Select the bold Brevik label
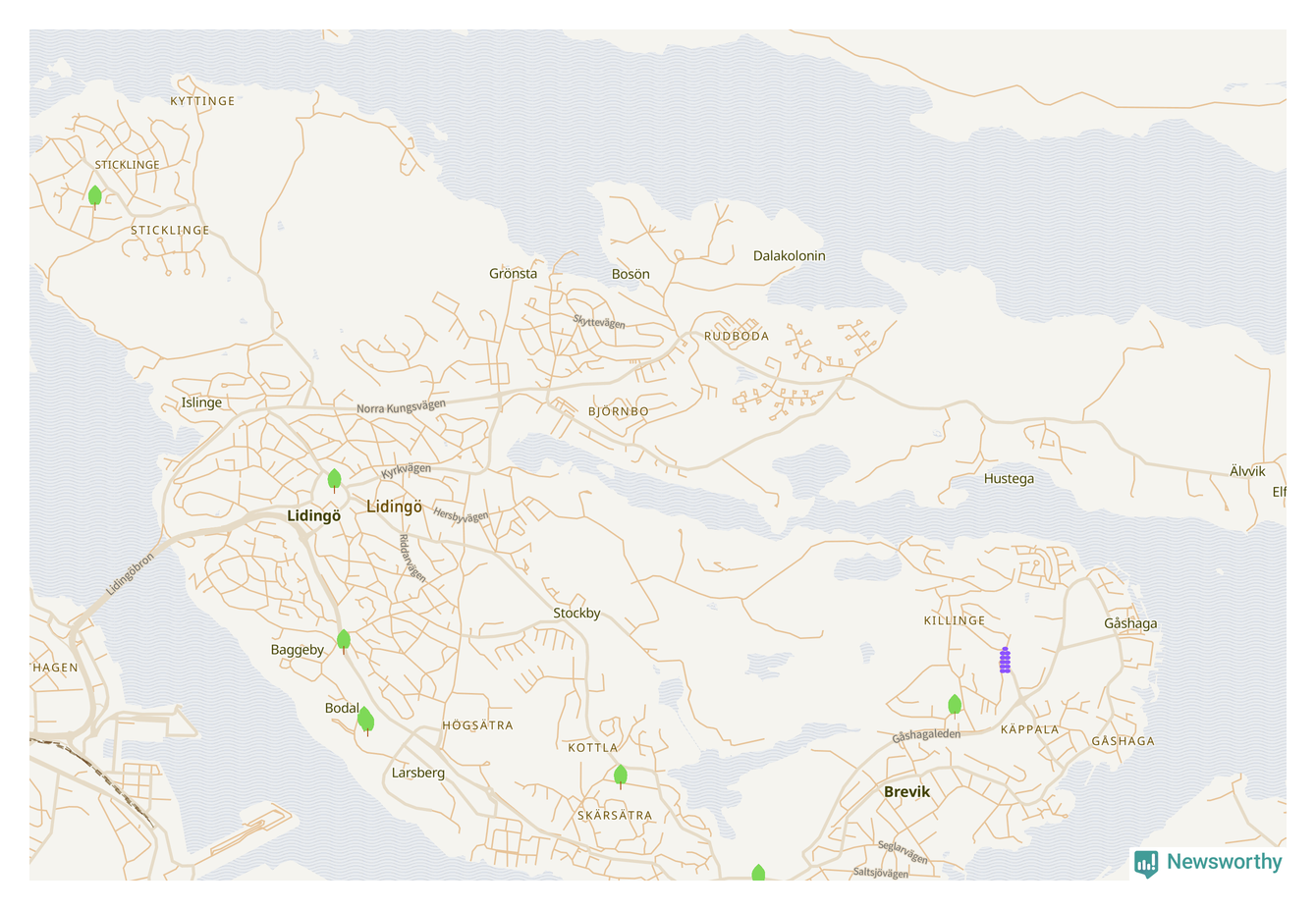This screenshot has width=1316, height=910. tap(906, 792)
